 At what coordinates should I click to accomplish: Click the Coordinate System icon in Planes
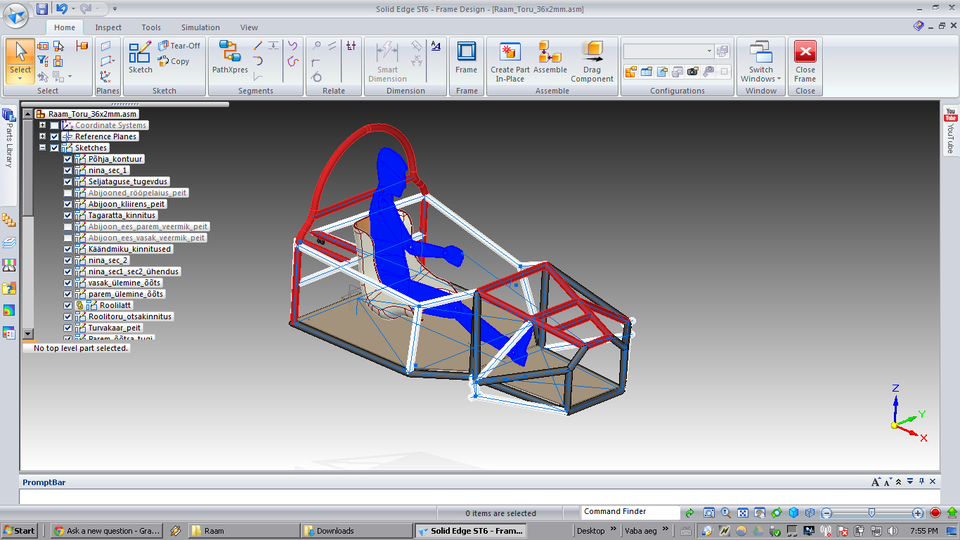(106, 77)
